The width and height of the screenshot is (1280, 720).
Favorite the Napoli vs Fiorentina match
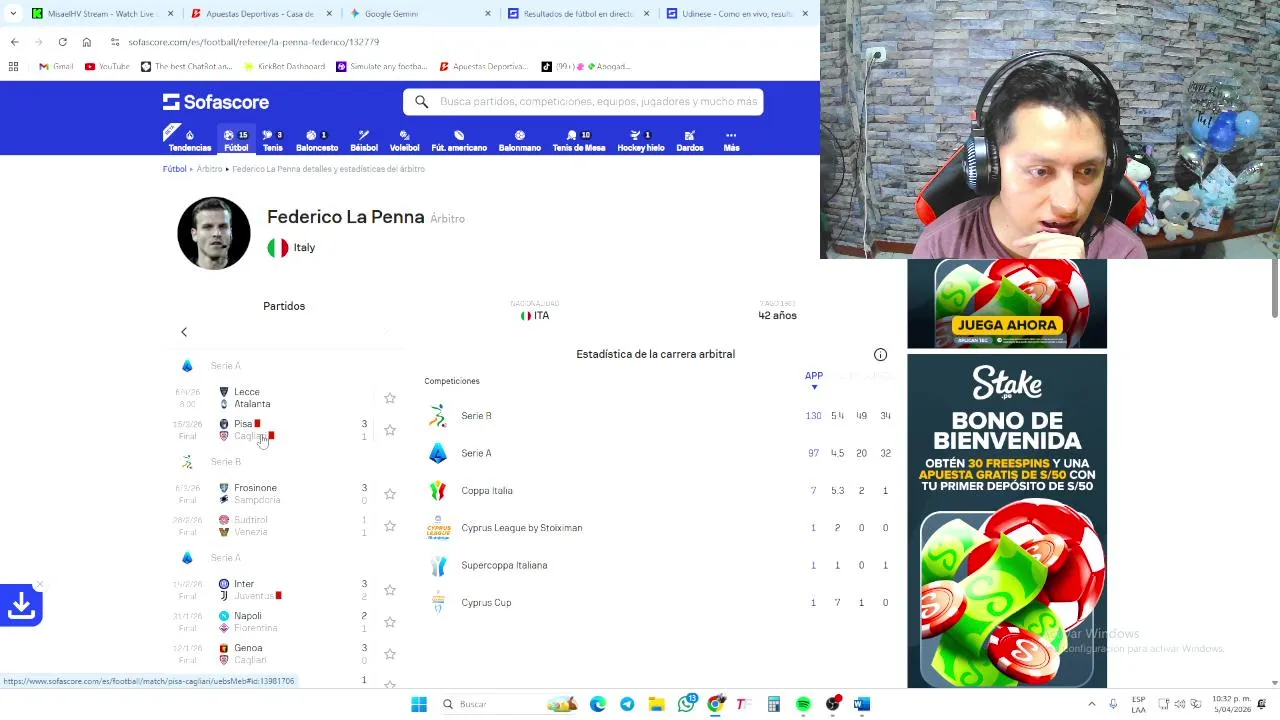390,622
